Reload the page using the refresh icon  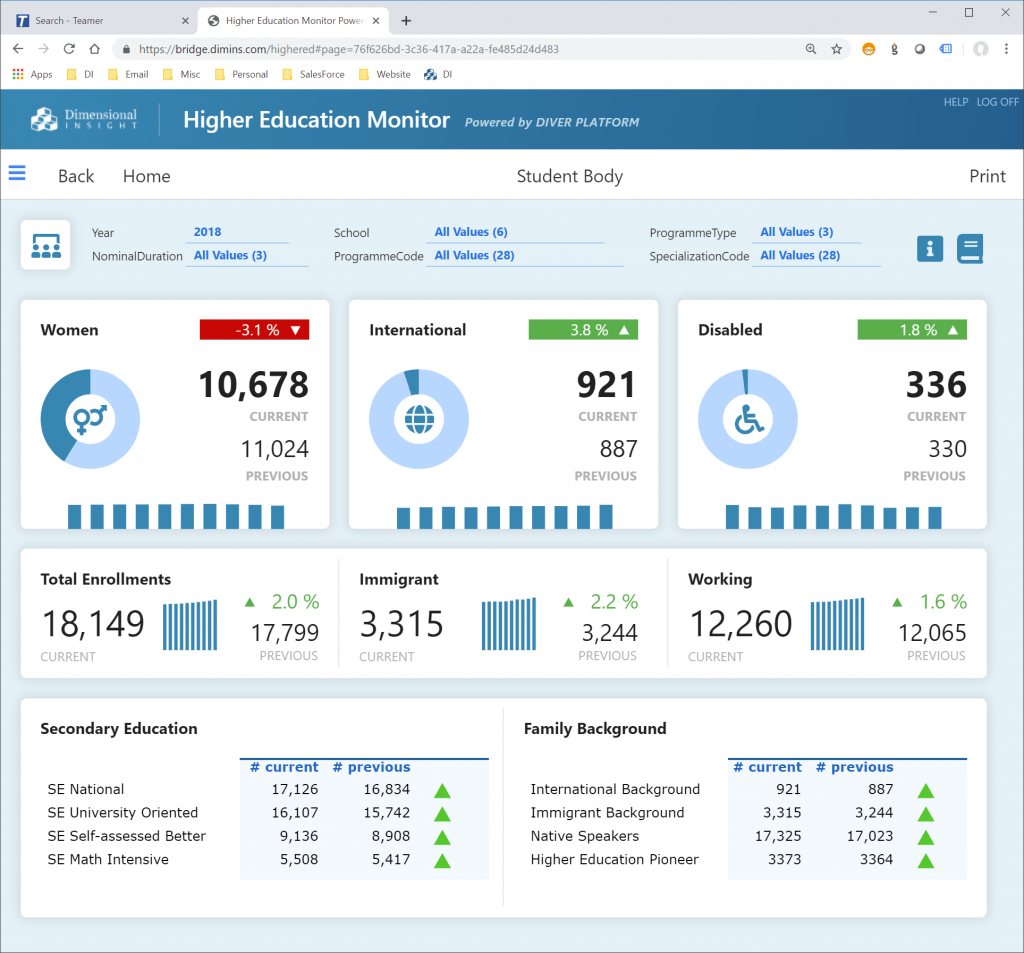[68, 48]
